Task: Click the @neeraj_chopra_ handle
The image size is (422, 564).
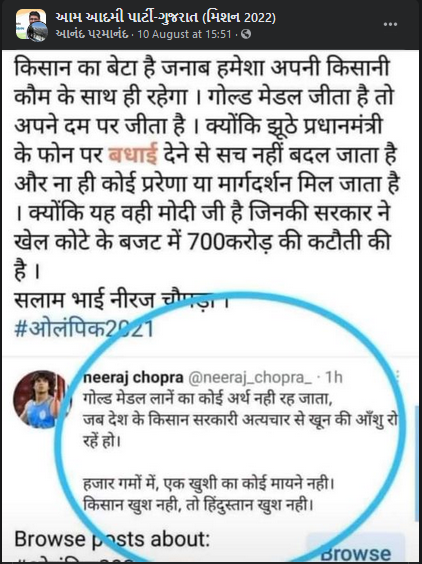Action: [250, 378]
